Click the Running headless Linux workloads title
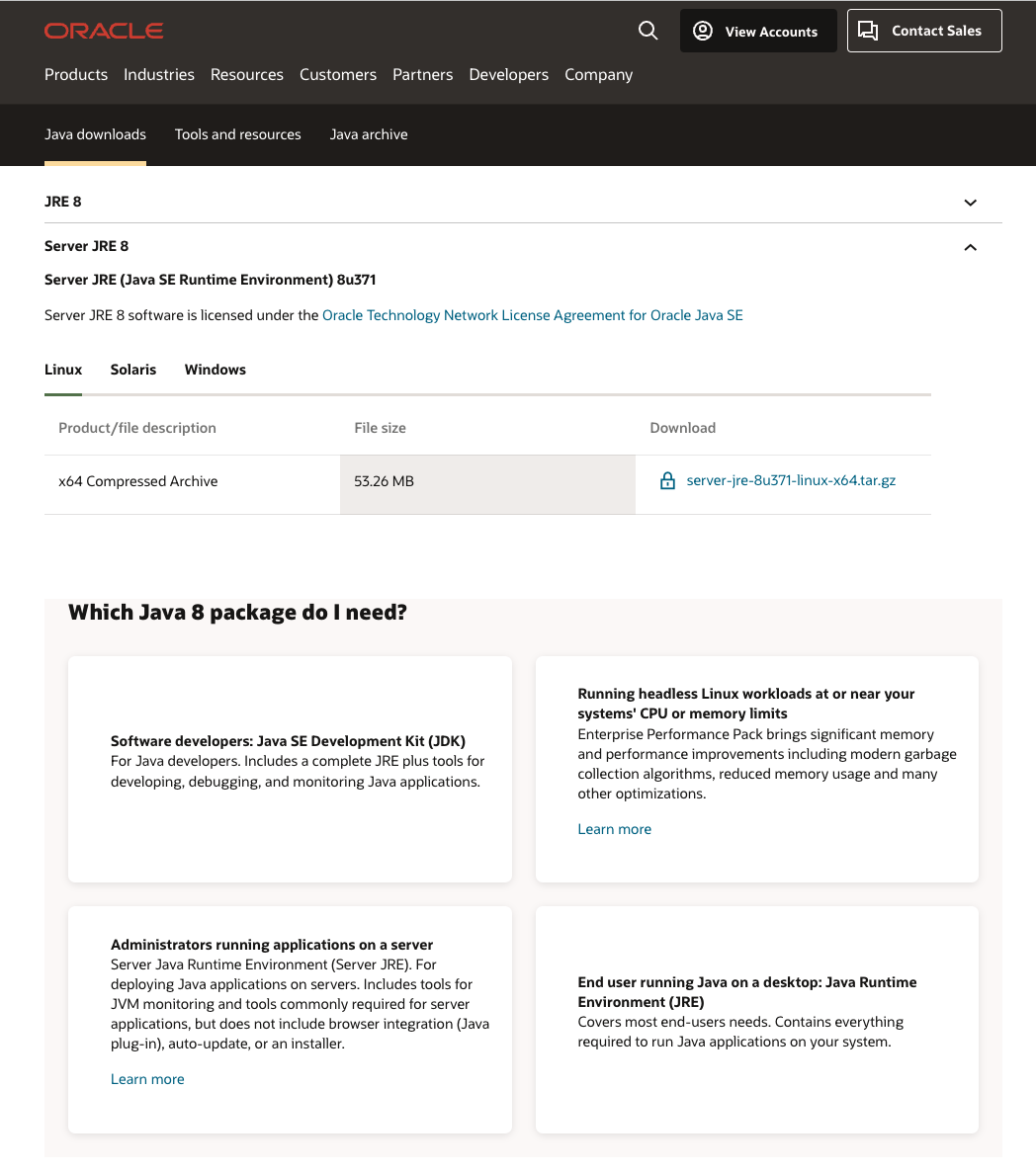Screen dimensions: 1036x1173 point(746,704)
